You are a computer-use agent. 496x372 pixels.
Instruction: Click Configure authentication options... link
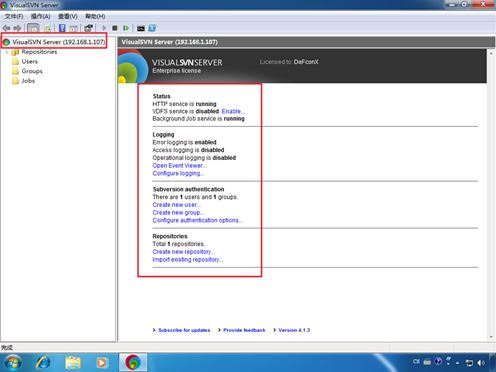198,220
